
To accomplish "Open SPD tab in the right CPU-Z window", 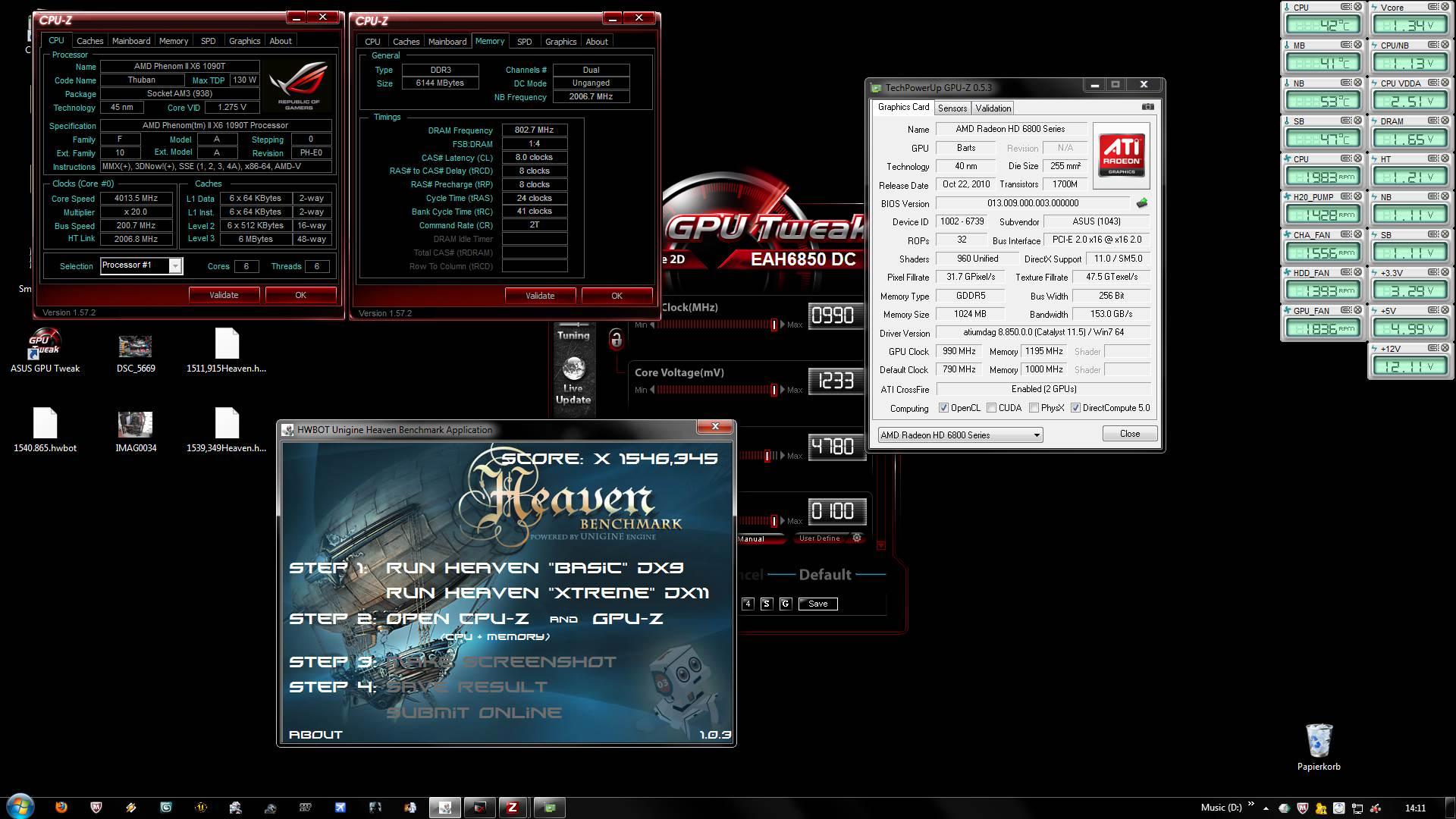I will [x=524, y=42].
